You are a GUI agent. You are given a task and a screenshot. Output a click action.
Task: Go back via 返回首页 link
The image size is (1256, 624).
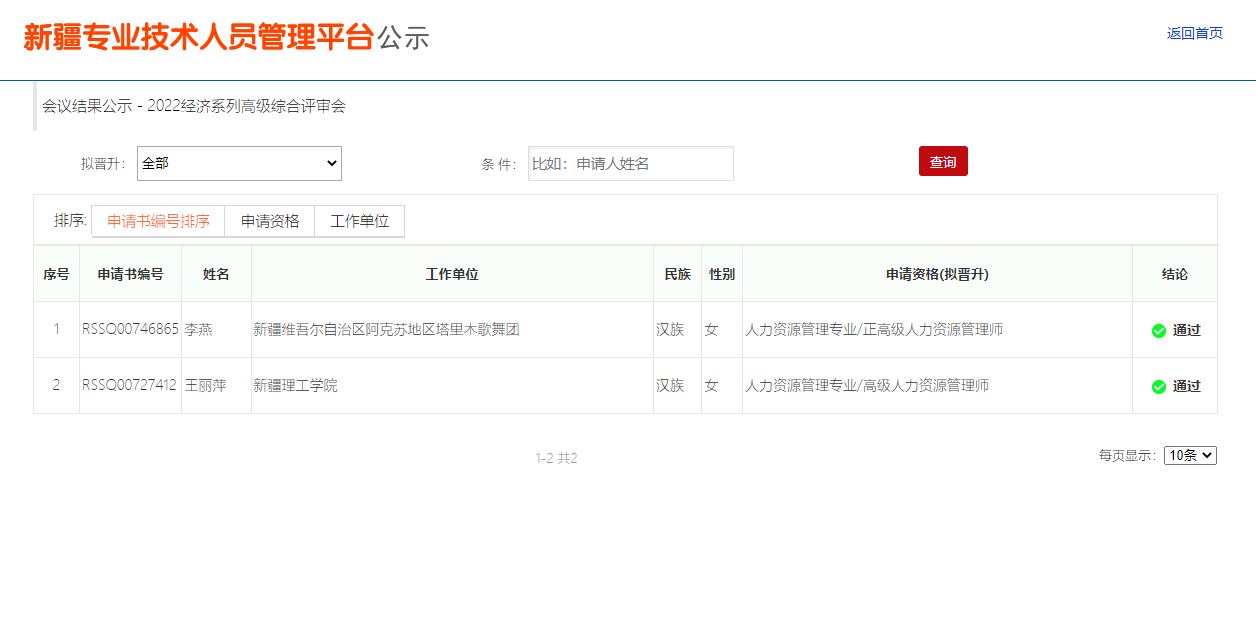[x=1195, y=33]
